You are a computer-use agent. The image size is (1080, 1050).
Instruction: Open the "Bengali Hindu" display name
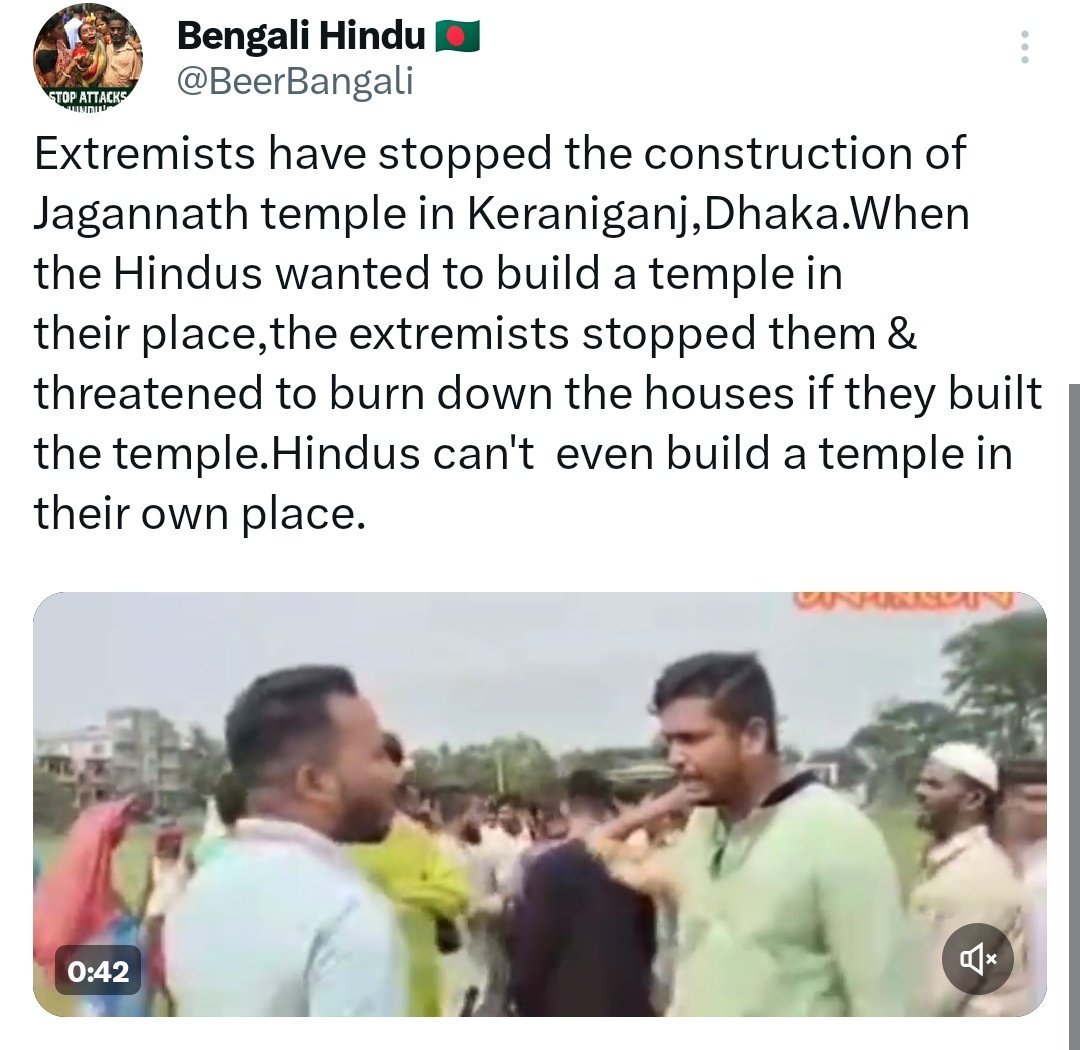[301, 36]
